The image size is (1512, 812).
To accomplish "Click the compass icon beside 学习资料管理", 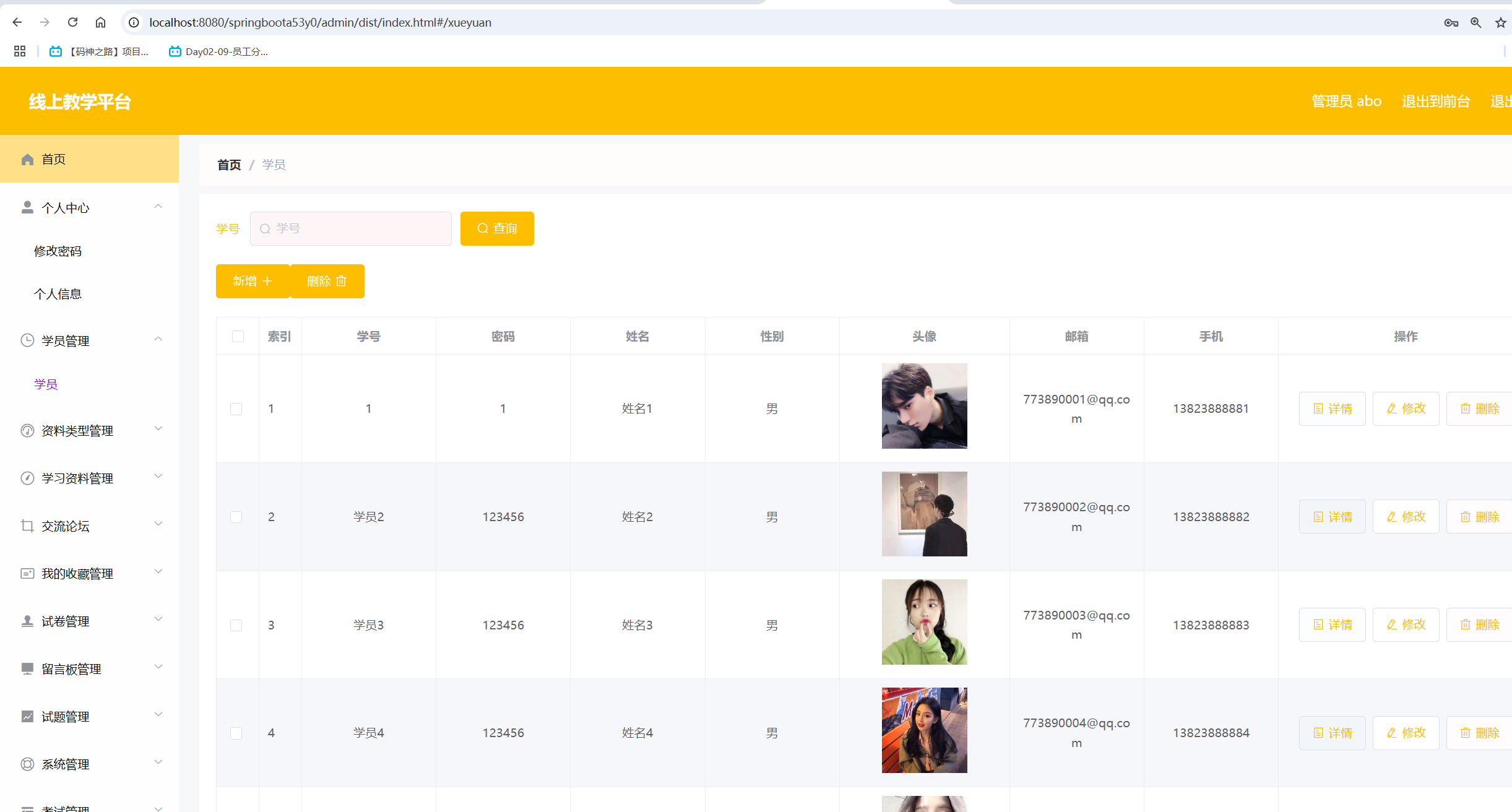I will tap(27, 478).
